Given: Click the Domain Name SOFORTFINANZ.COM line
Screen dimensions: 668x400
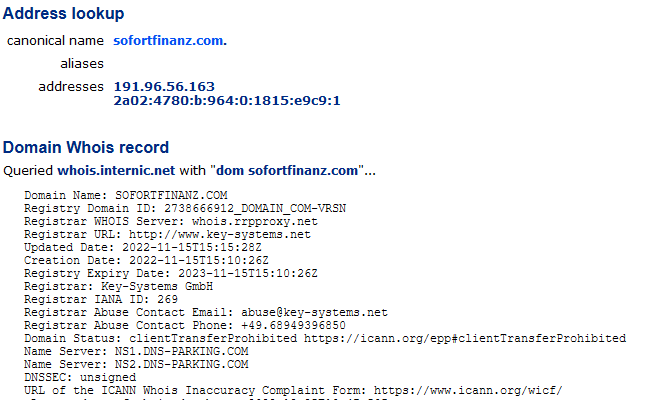Looking at the screenshot, I should pos(126,196).
